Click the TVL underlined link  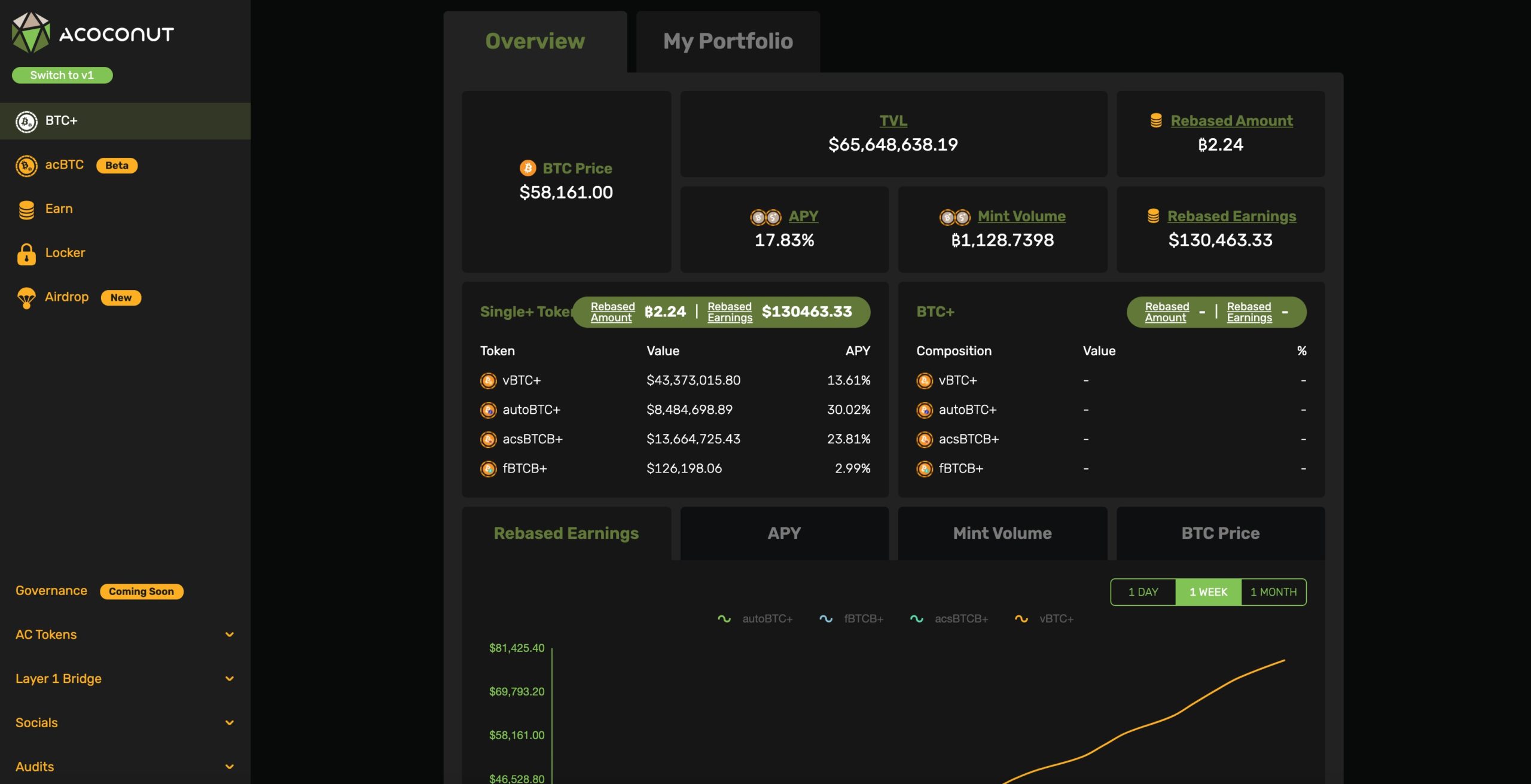pos(893,121)
